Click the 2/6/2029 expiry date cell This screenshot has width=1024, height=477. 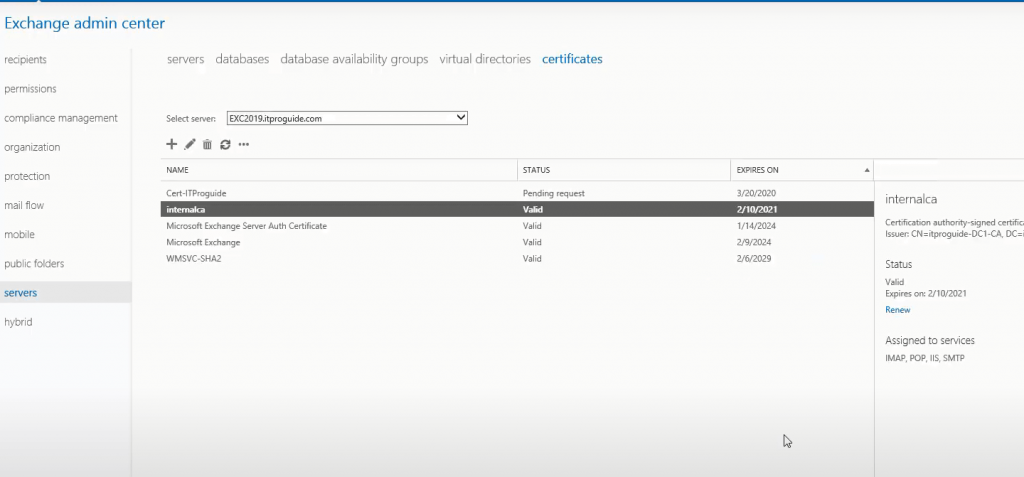[754, 259]
